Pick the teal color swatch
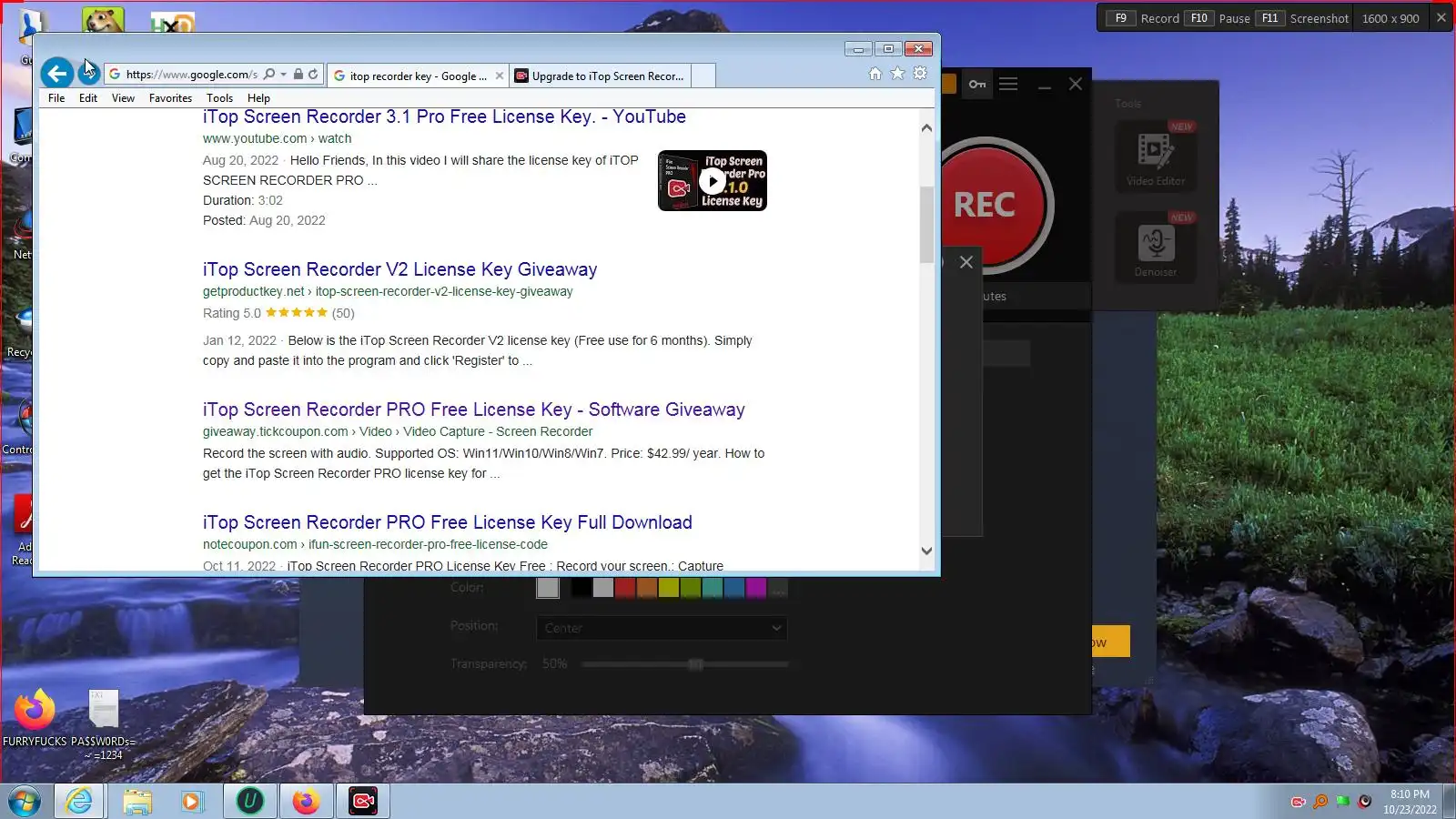 [713, 588]
